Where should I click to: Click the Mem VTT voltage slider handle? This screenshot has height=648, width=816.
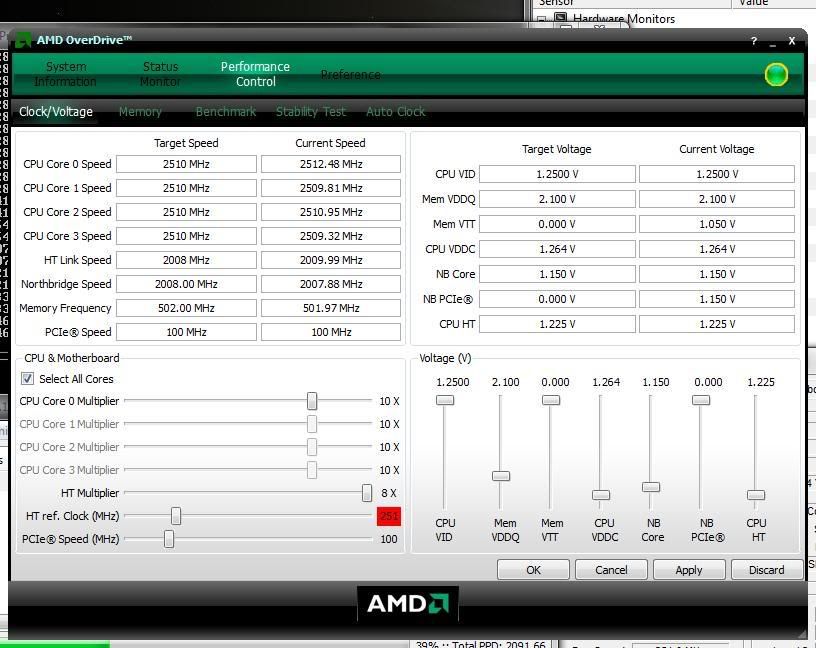(551, 400)
